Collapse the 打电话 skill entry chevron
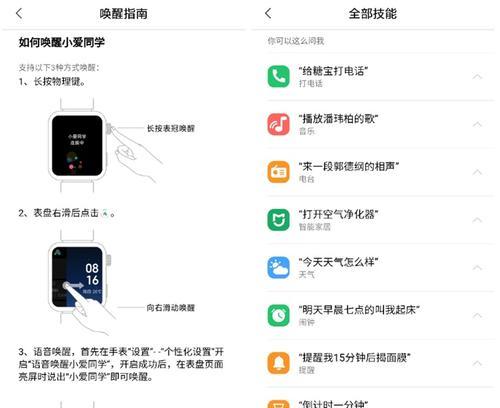This screenshot has height=408, width=500. point(477,77)
